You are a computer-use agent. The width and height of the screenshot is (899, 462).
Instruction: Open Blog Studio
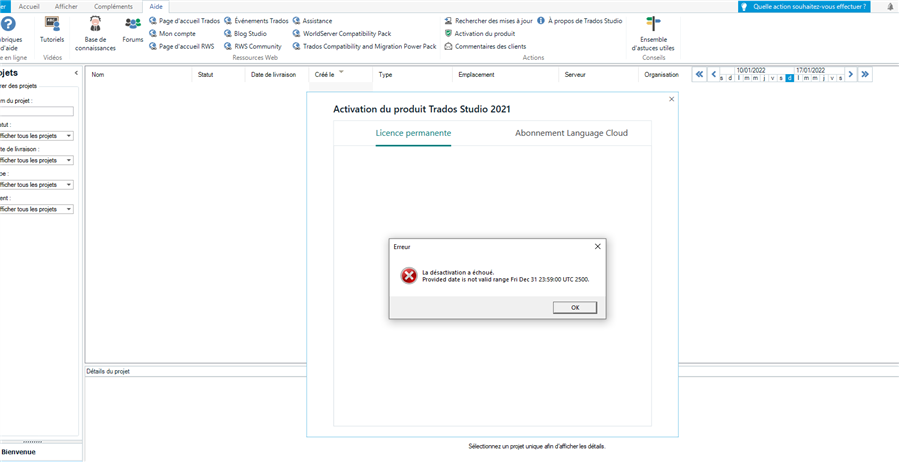point(245,34)
